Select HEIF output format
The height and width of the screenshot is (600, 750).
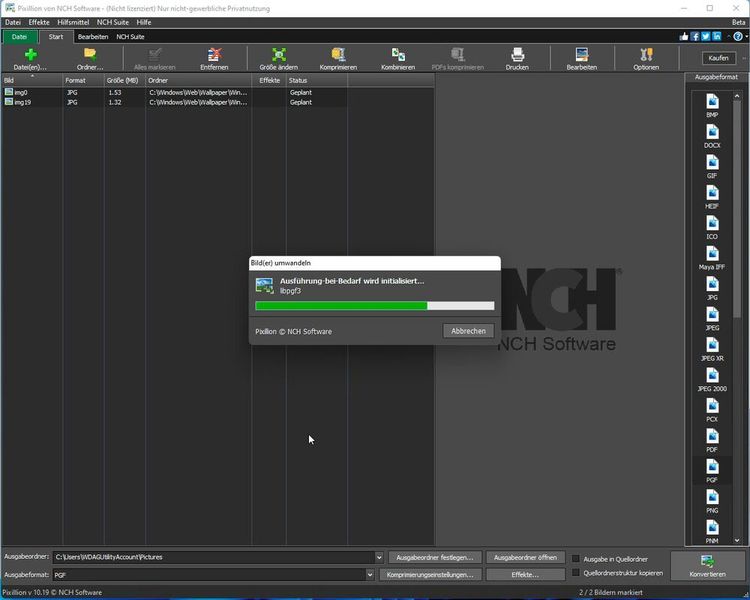(712, 197)
